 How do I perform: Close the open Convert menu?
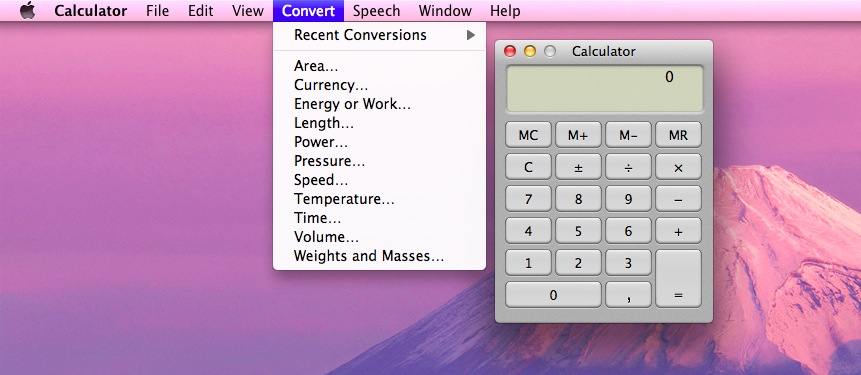point(308,11)
